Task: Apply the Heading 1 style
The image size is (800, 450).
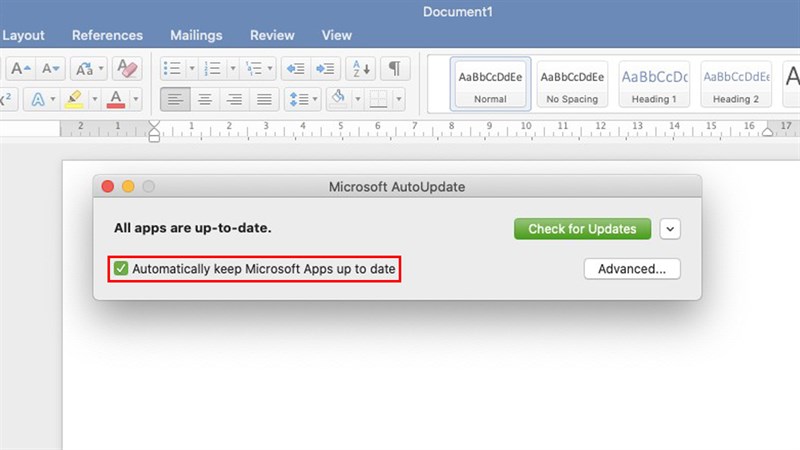Action: (x=654, y=84)
